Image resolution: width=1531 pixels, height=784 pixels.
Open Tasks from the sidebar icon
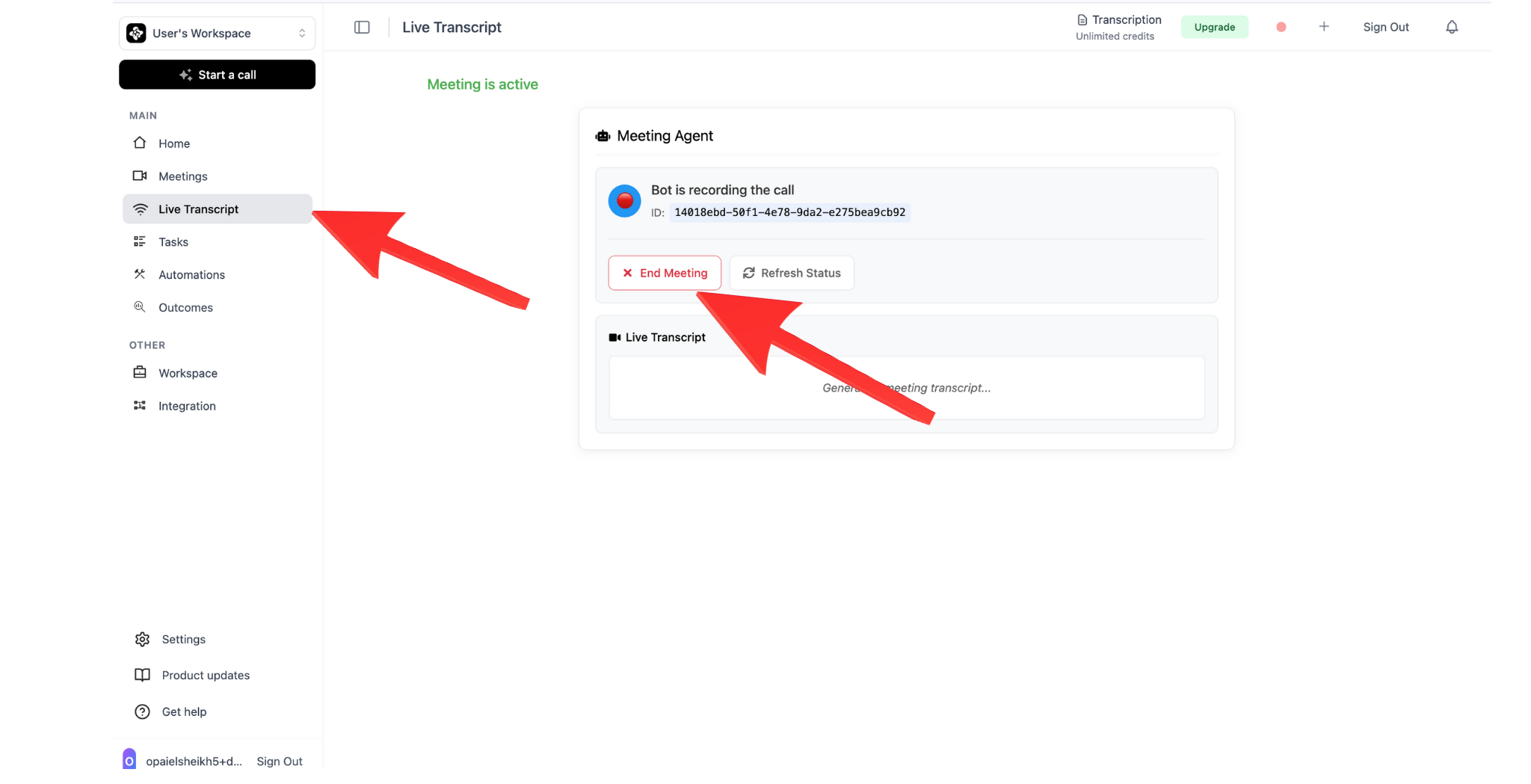click(x=140, y=241)
